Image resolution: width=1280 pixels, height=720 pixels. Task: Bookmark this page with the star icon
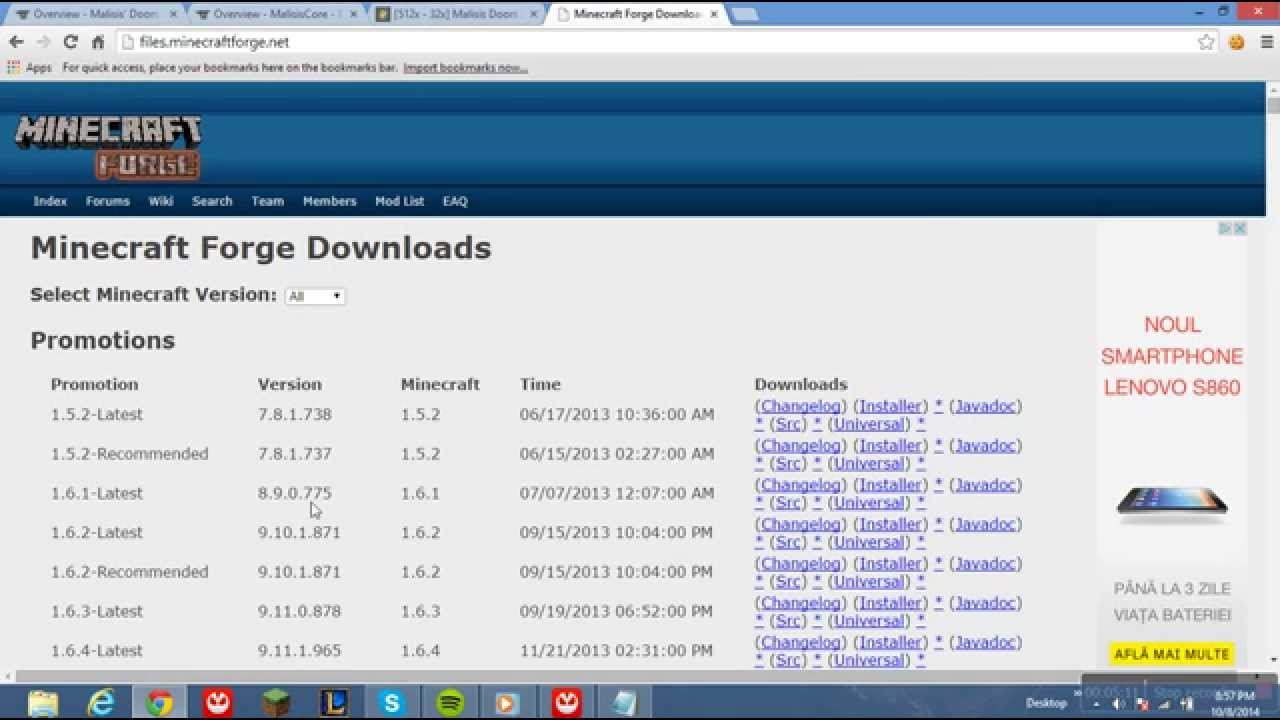tap(1206, 42)
